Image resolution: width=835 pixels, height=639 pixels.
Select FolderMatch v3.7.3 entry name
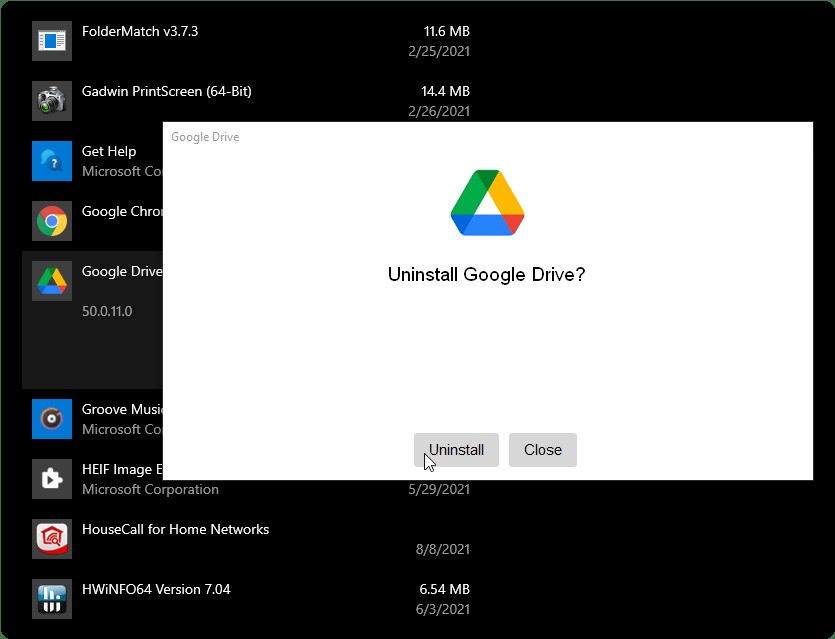140,31
